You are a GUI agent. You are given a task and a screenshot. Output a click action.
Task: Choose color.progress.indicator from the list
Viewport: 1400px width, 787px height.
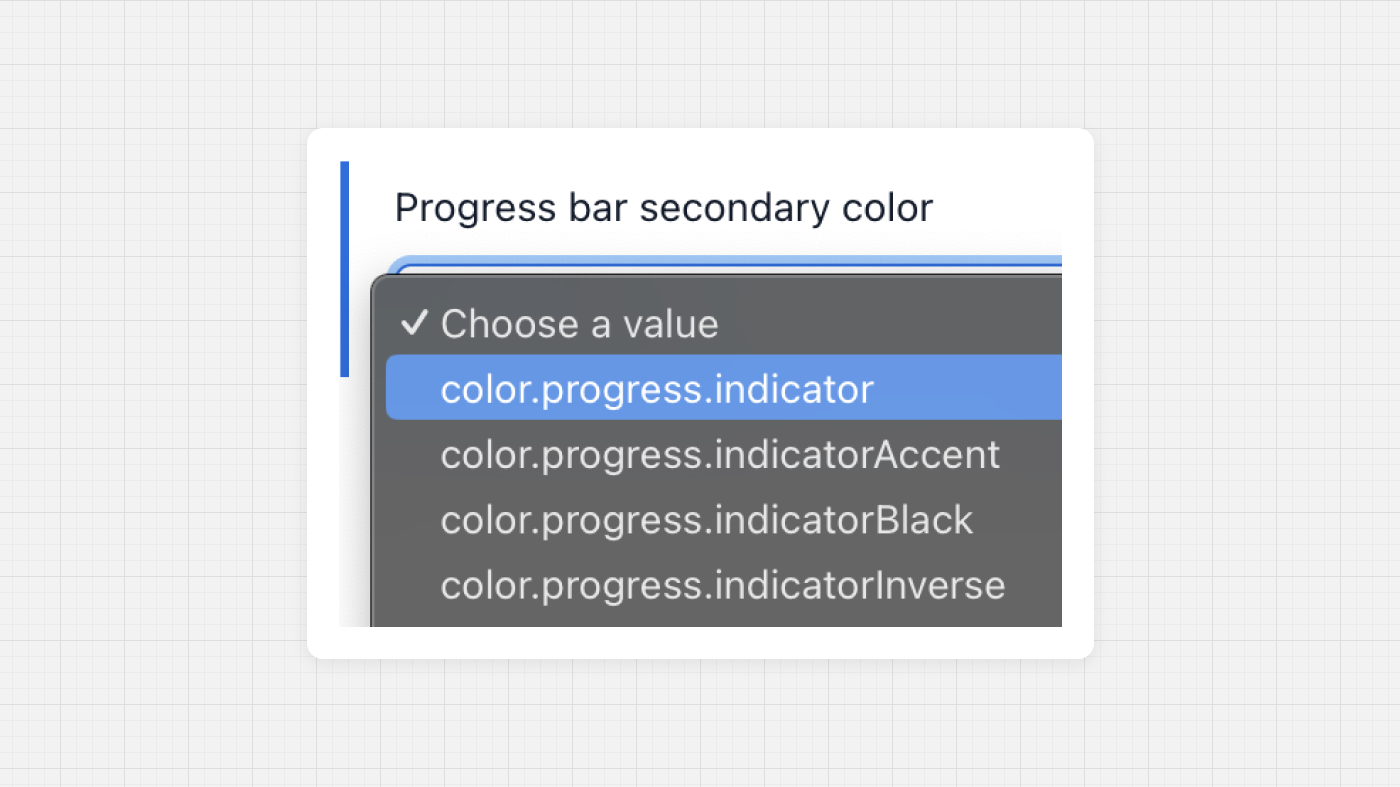657,389
